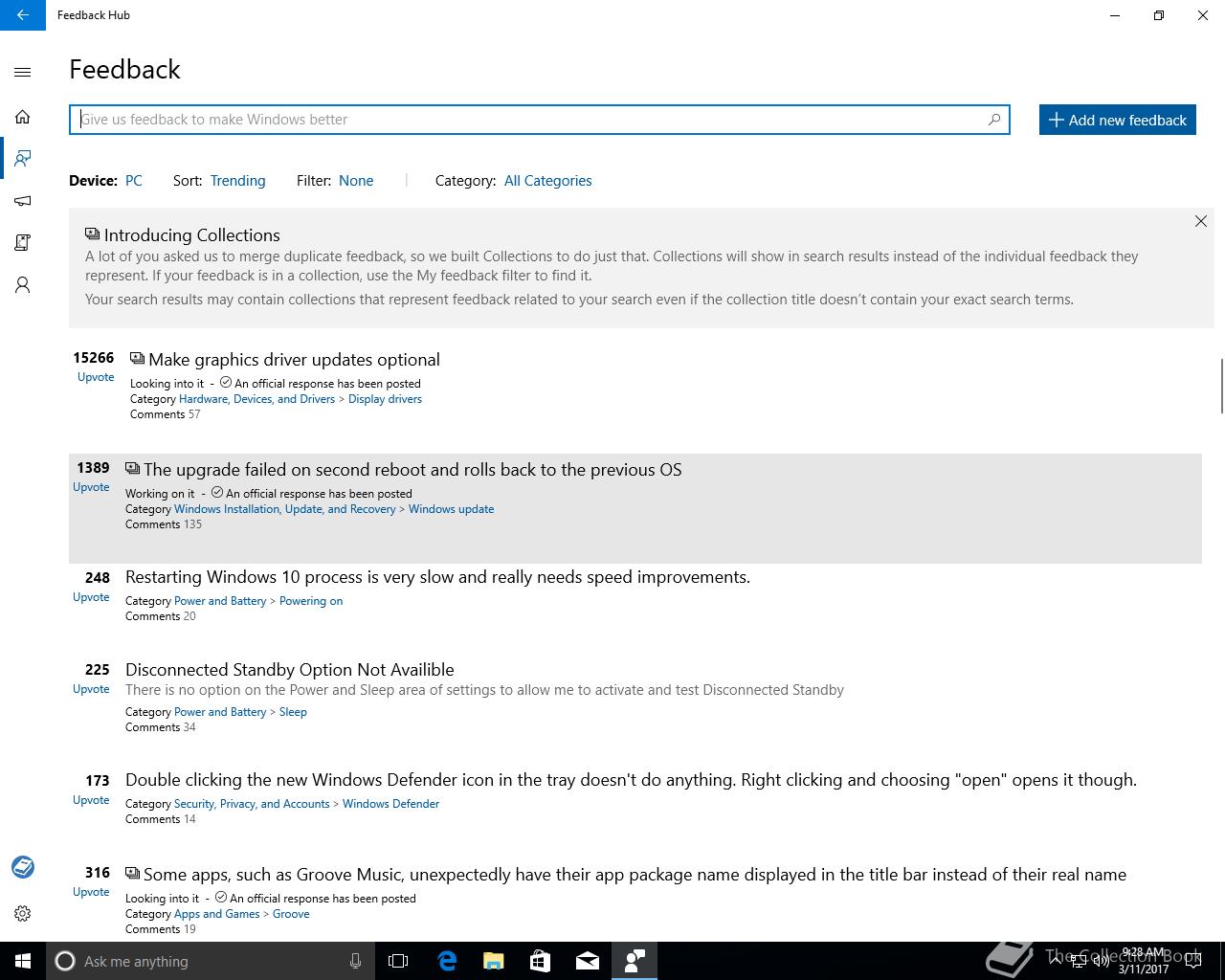This screenshot has height=980, width=1225.
Task: Launch Microsoft Edge from taskbar
Action: click(x=447, y=961)
